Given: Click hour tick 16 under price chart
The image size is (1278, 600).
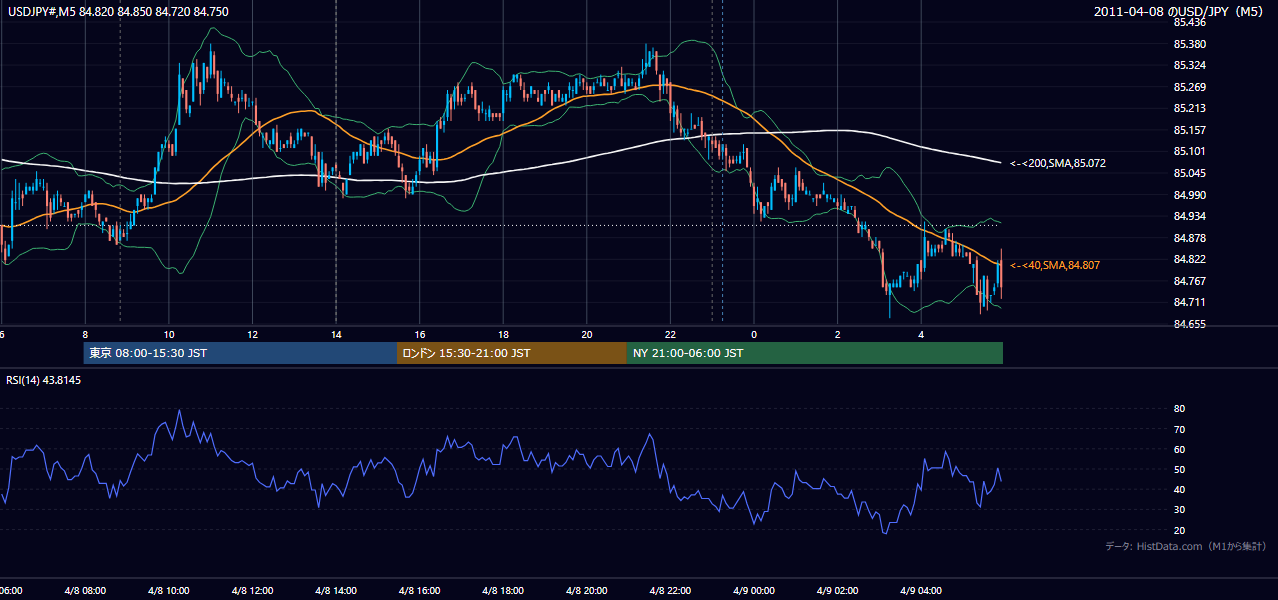Looking at the screenshot, I should (420, 334).
